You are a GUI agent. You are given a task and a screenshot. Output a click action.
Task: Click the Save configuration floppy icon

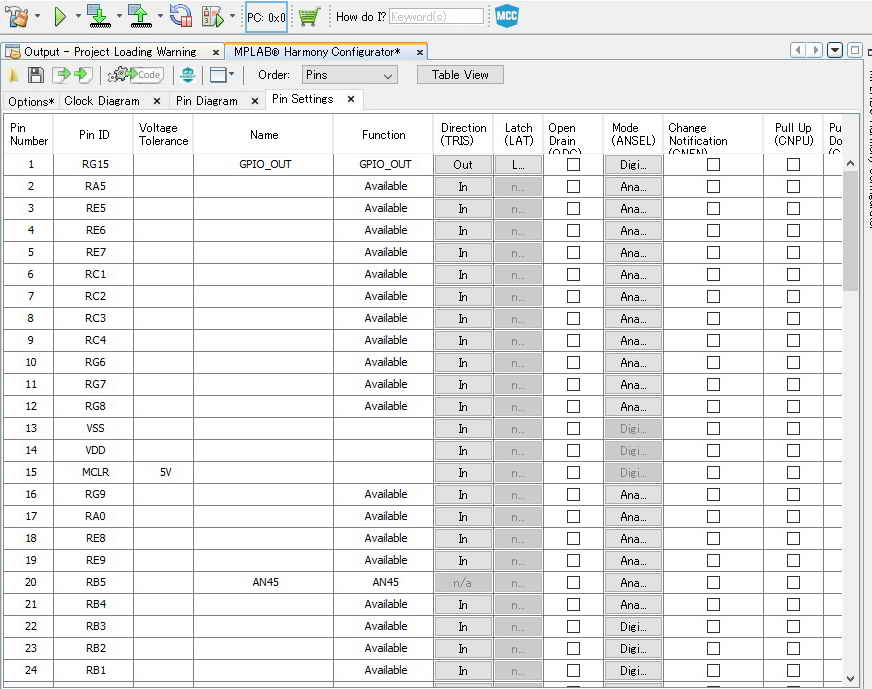click(36, 75)
